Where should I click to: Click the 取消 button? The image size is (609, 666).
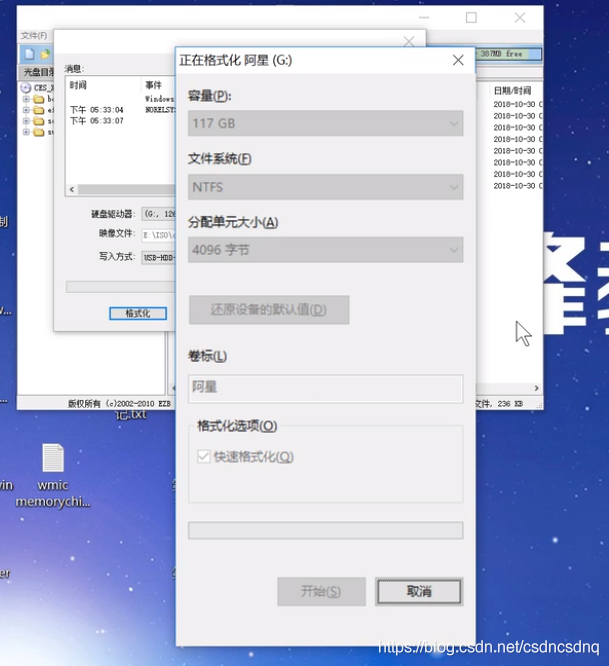[x=419, y=591]
